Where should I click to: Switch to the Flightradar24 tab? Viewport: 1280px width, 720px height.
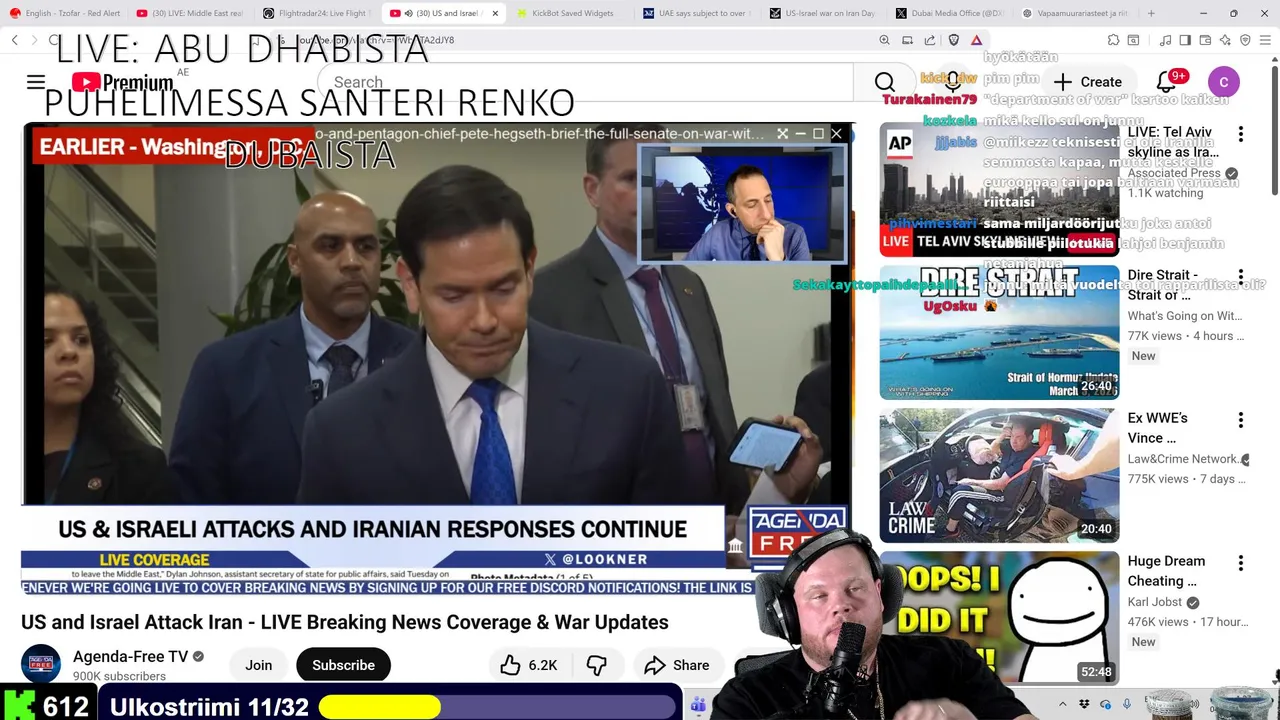[317, 13]
